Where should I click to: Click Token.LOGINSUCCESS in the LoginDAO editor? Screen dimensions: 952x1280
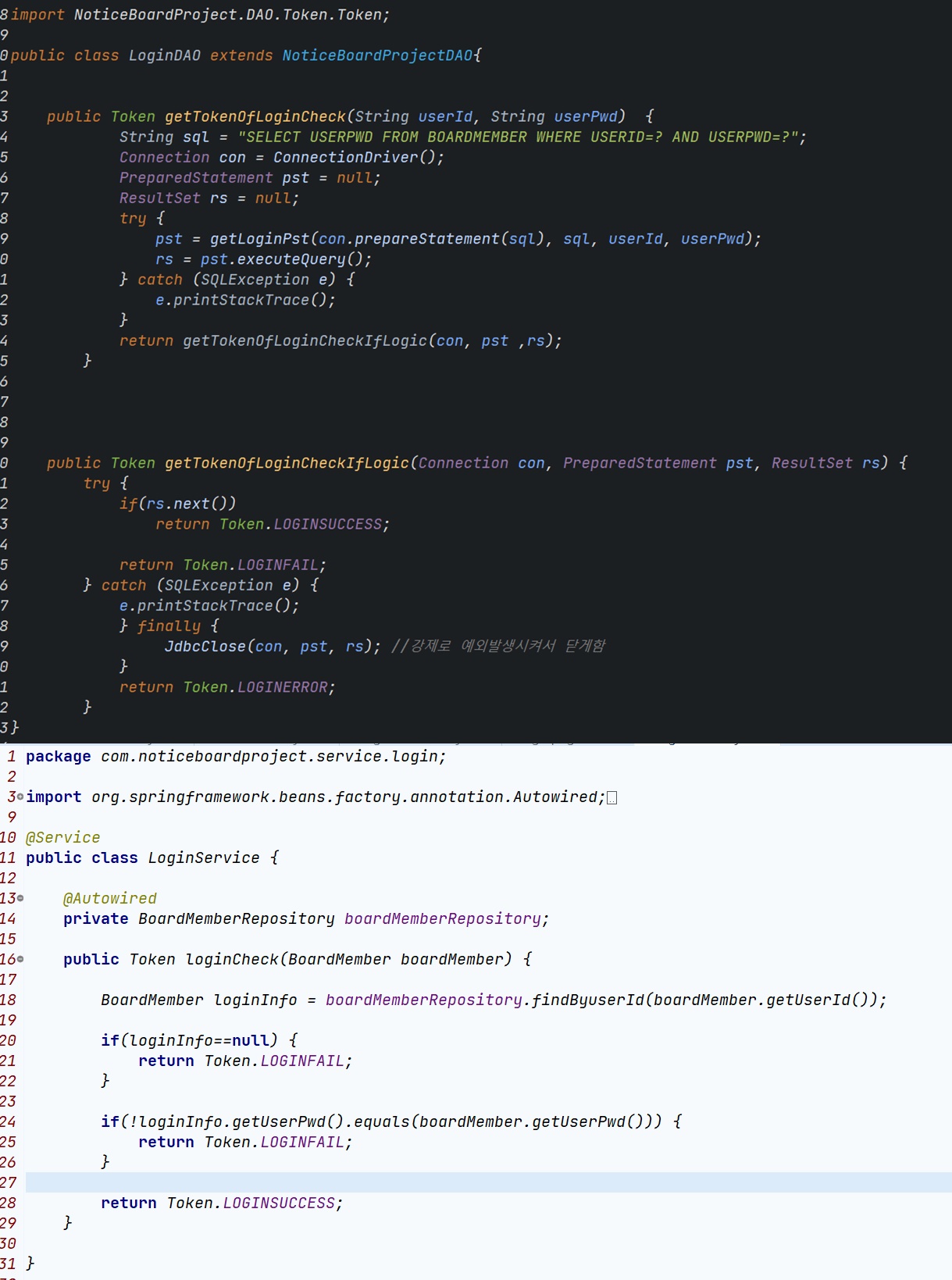point(301,524)
